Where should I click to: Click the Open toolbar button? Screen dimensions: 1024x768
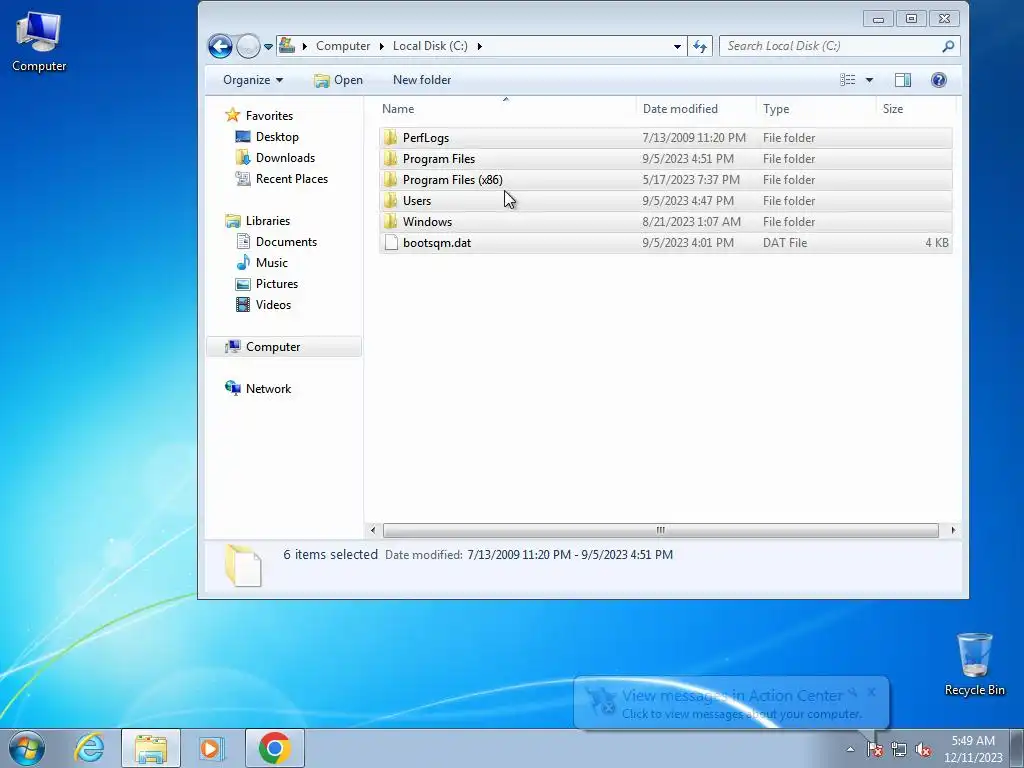tap(338, 80)
